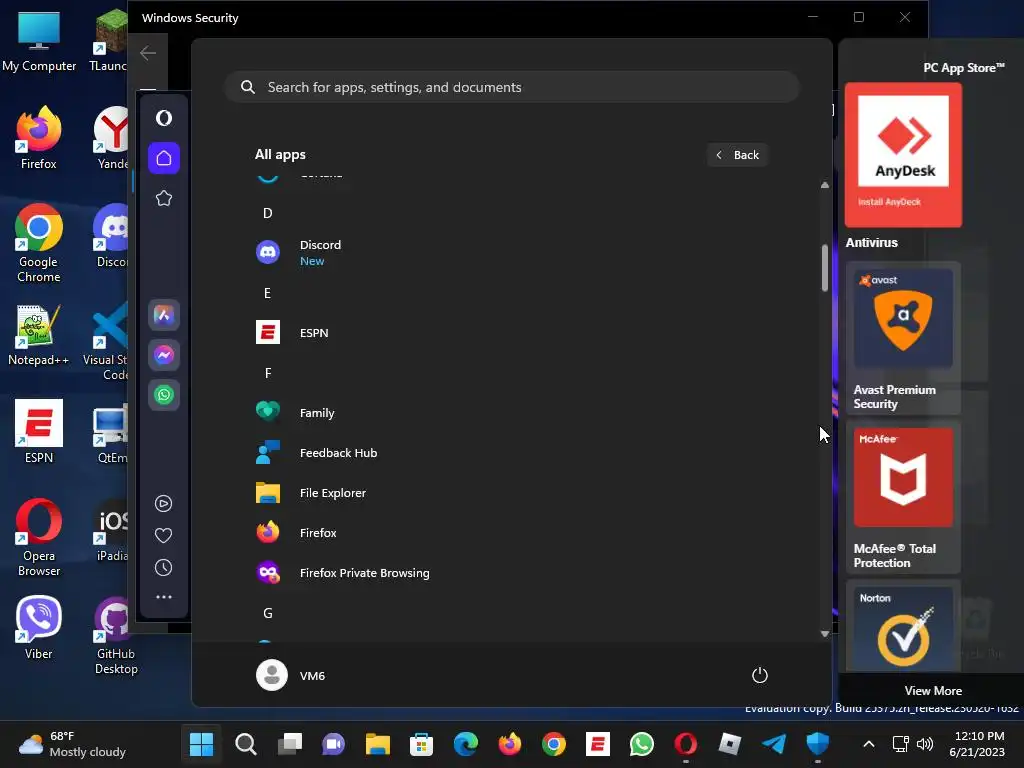This screenshot has width=1024, height=768.
Task: Open Telegram from the taskbar
Action: click(x=774, y=744)
